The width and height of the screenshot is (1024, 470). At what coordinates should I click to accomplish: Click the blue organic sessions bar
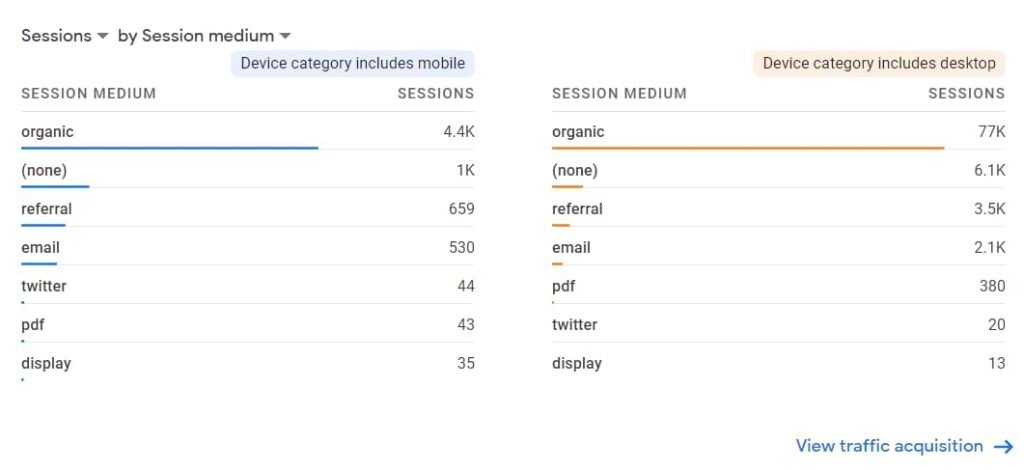pyautogui.click(x=170, y=148)
